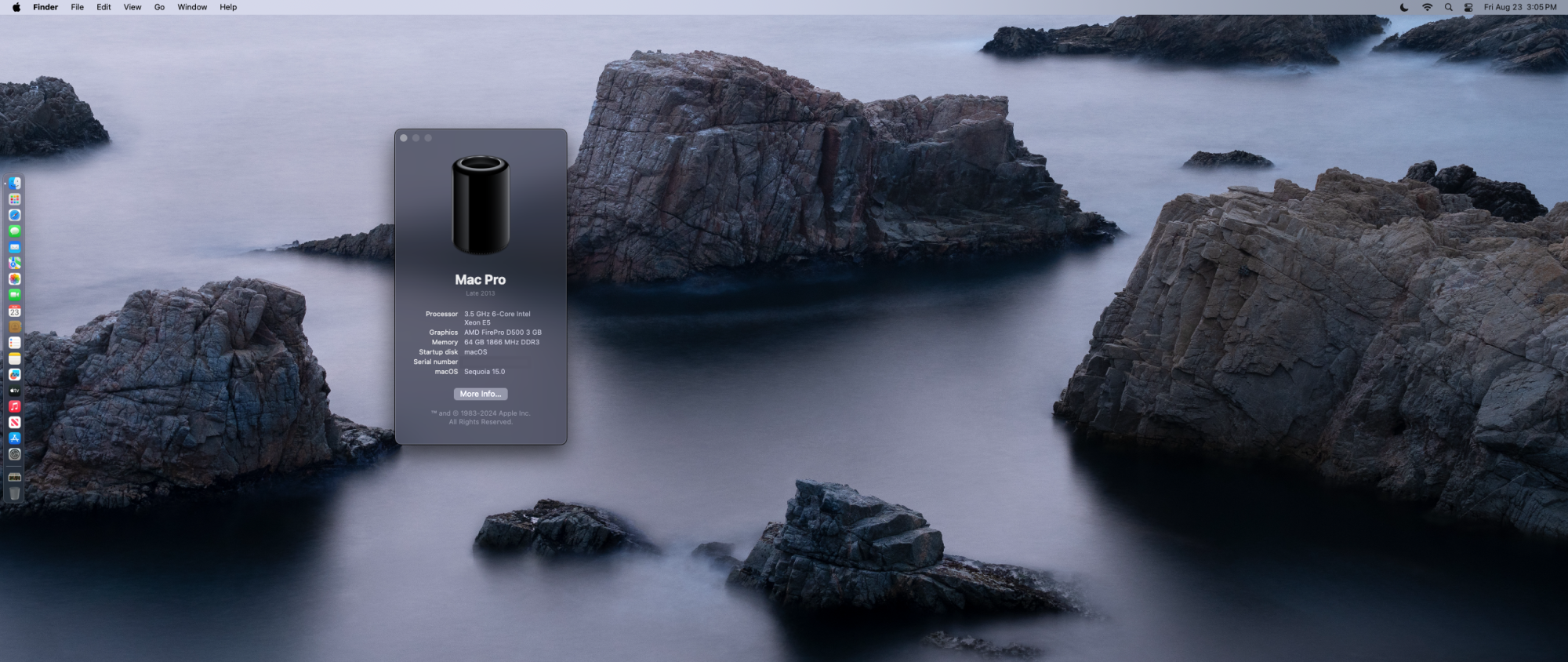Launch Notes from the Dock
The image size is (1568, 662).
point(15,358)
